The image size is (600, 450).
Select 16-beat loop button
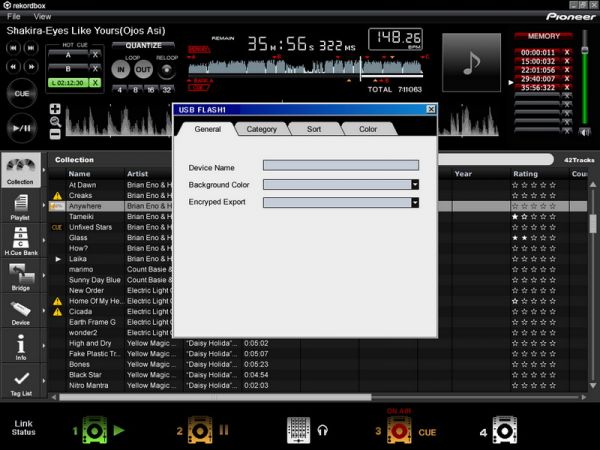pyautogui.click(x=151, y=90)
